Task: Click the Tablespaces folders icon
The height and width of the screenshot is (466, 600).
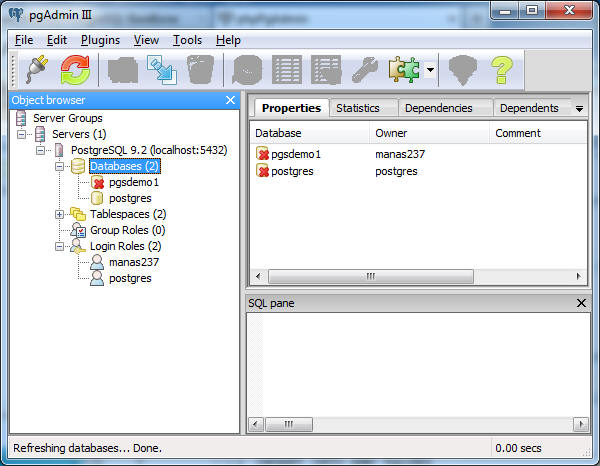Action: tap(78, 214)
